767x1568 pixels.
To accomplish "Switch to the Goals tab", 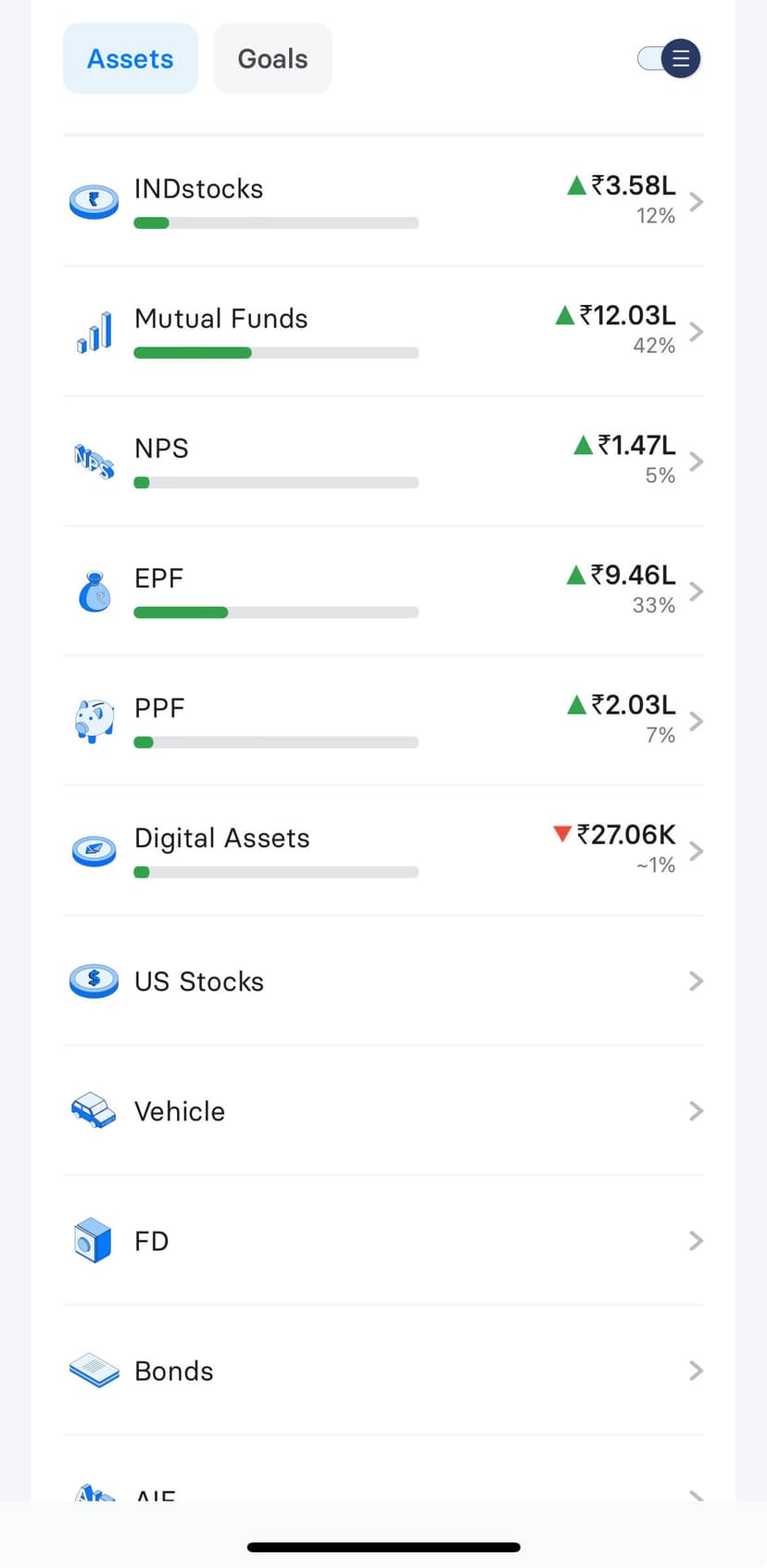I will coord(272,59).
